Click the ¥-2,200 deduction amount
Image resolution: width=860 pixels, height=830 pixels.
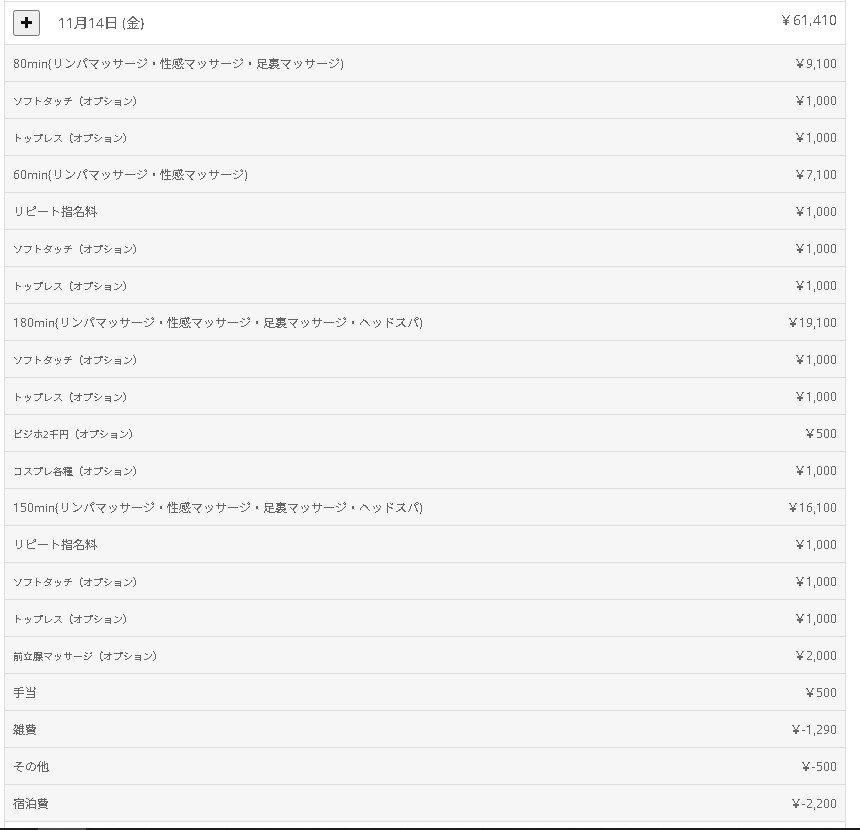(x=814, y=804)
